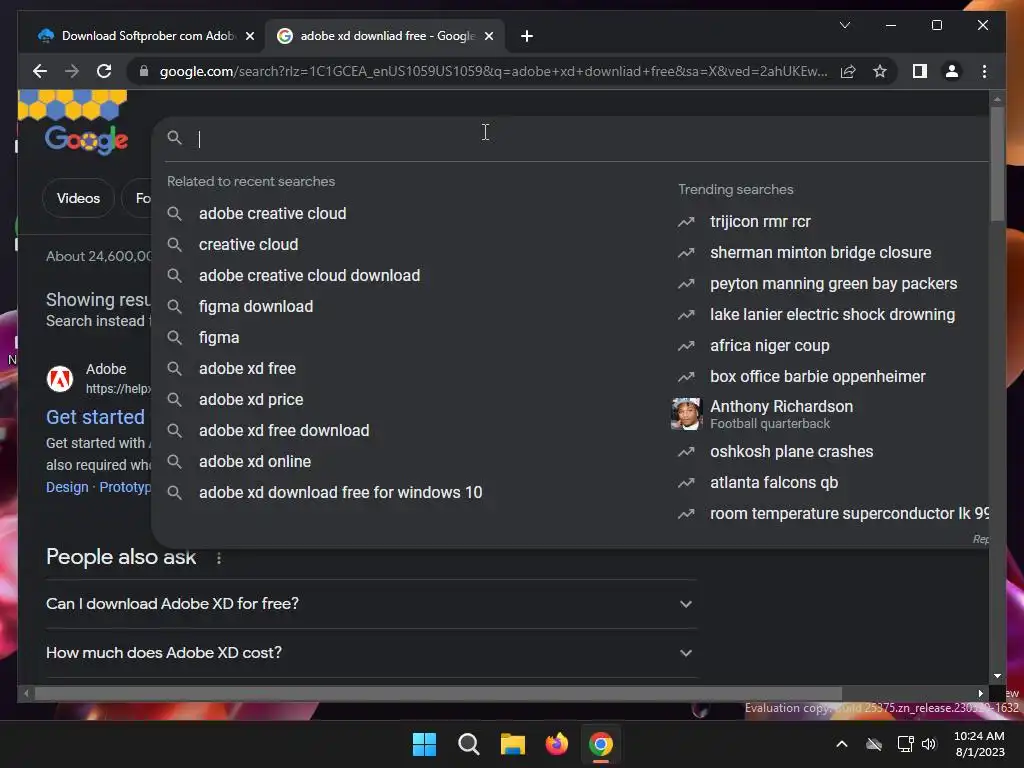Click the horizontal scrollbar thumb
Viewport: 1024px width, 768px height.
[x=438, y=694]
